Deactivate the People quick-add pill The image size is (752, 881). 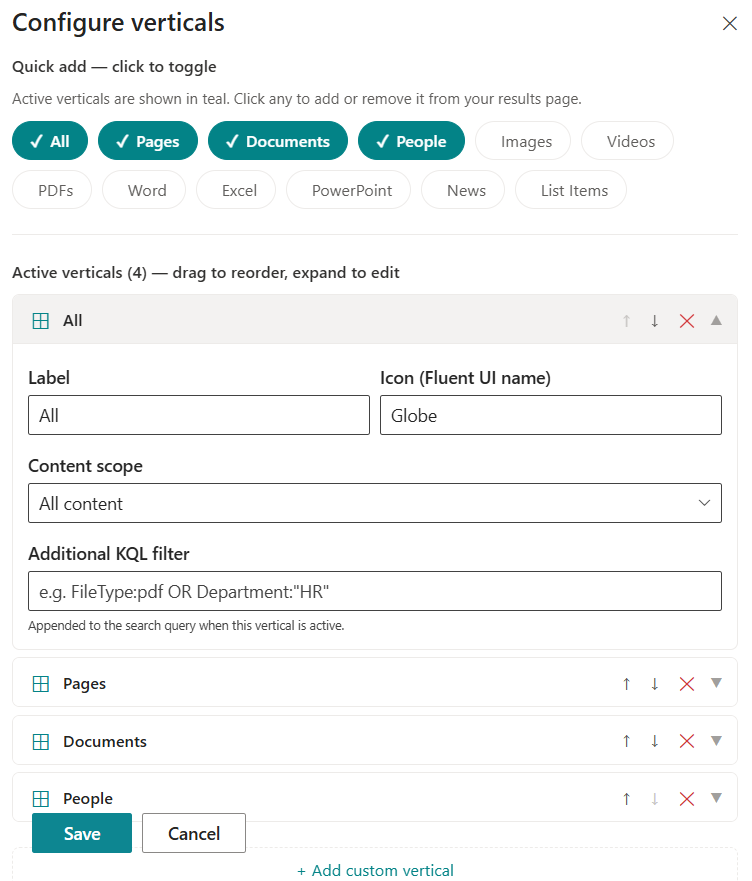point(411,141)
